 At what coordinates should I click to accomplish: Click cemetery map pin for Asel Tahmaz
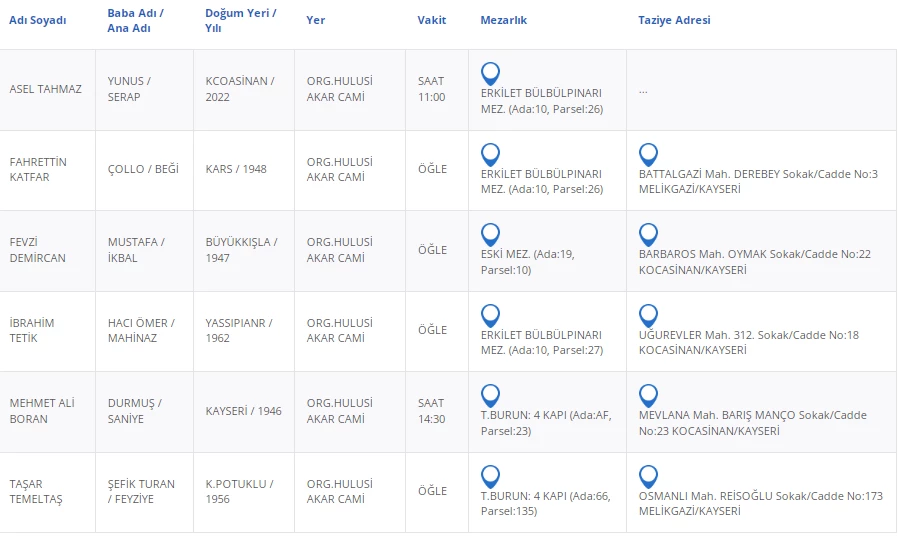click(x=490, y=73)
